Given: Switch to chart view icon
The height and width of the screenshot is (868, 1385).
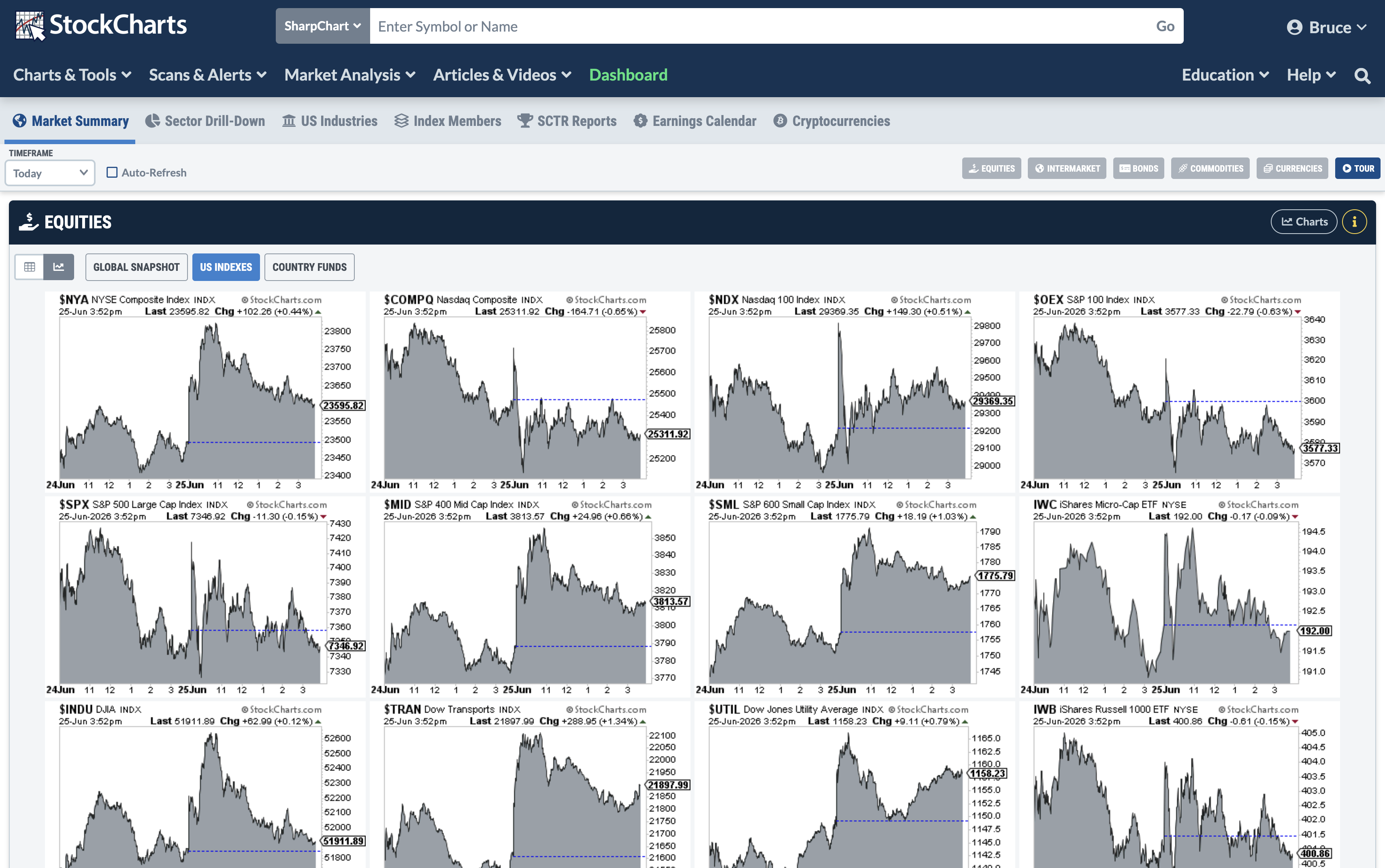Looking at the screenshot, I should click(x=59, y=267).
